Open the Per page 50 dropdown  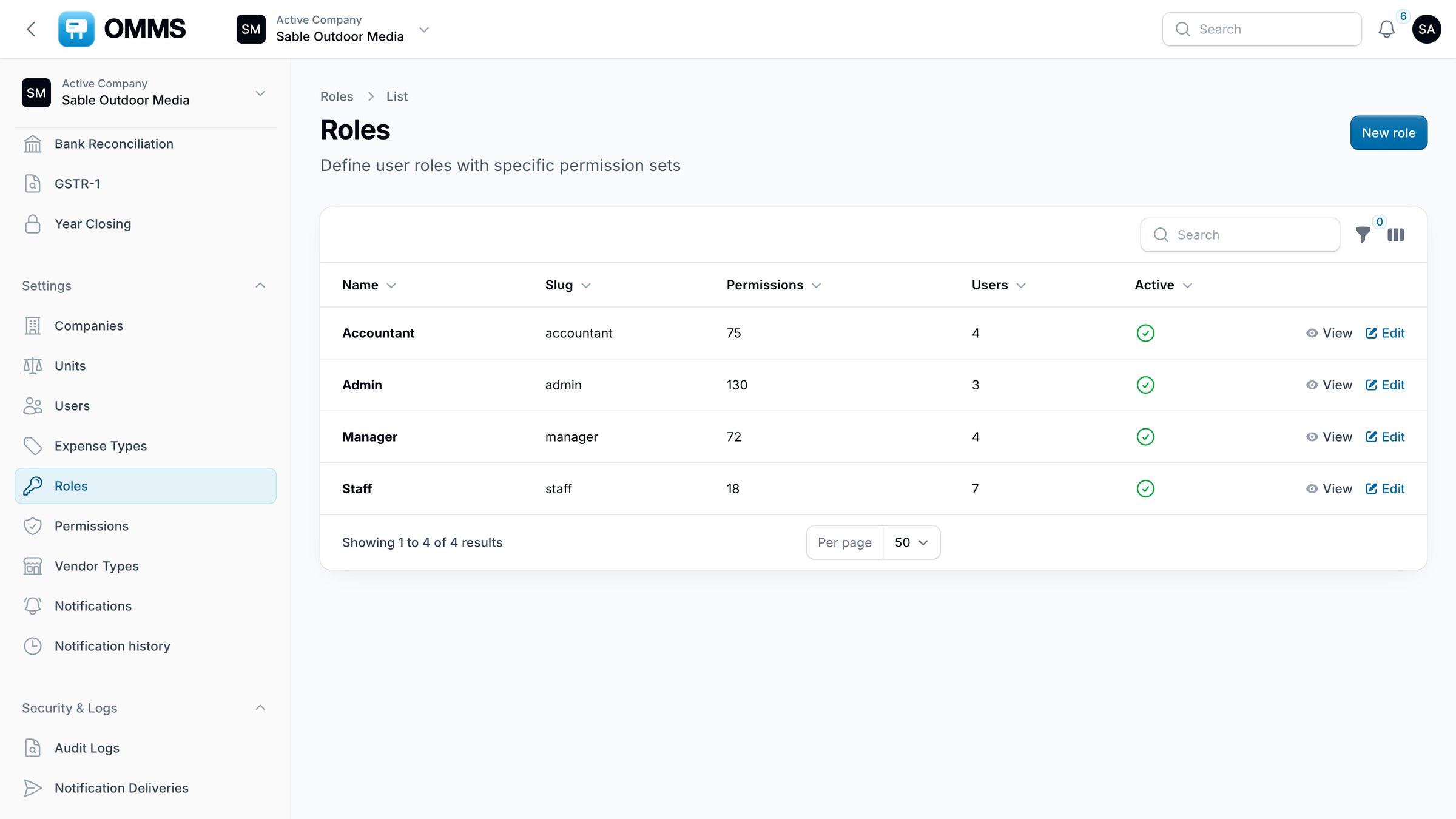(x=911, y=542)
